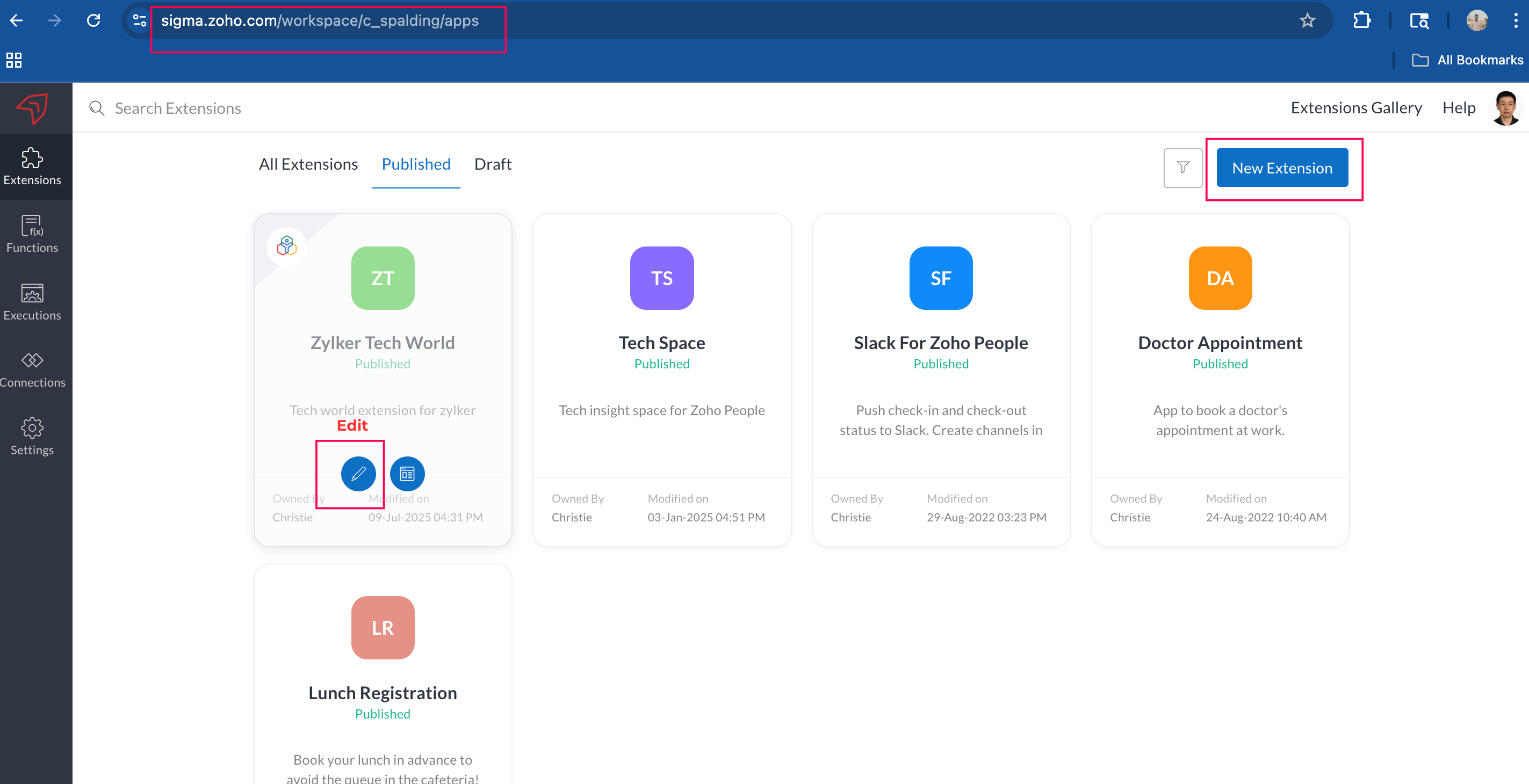Viewport: 1529px width, 784px height.
Task: Click the New Extension button
Action: (1281, 168)
